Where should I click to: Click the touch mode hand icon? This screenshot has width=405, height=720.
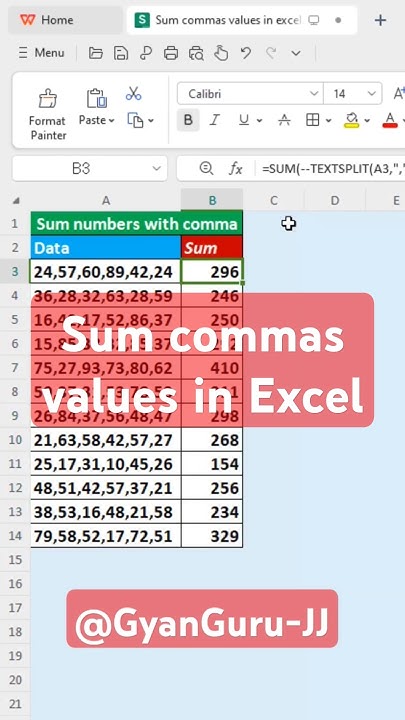221,53
